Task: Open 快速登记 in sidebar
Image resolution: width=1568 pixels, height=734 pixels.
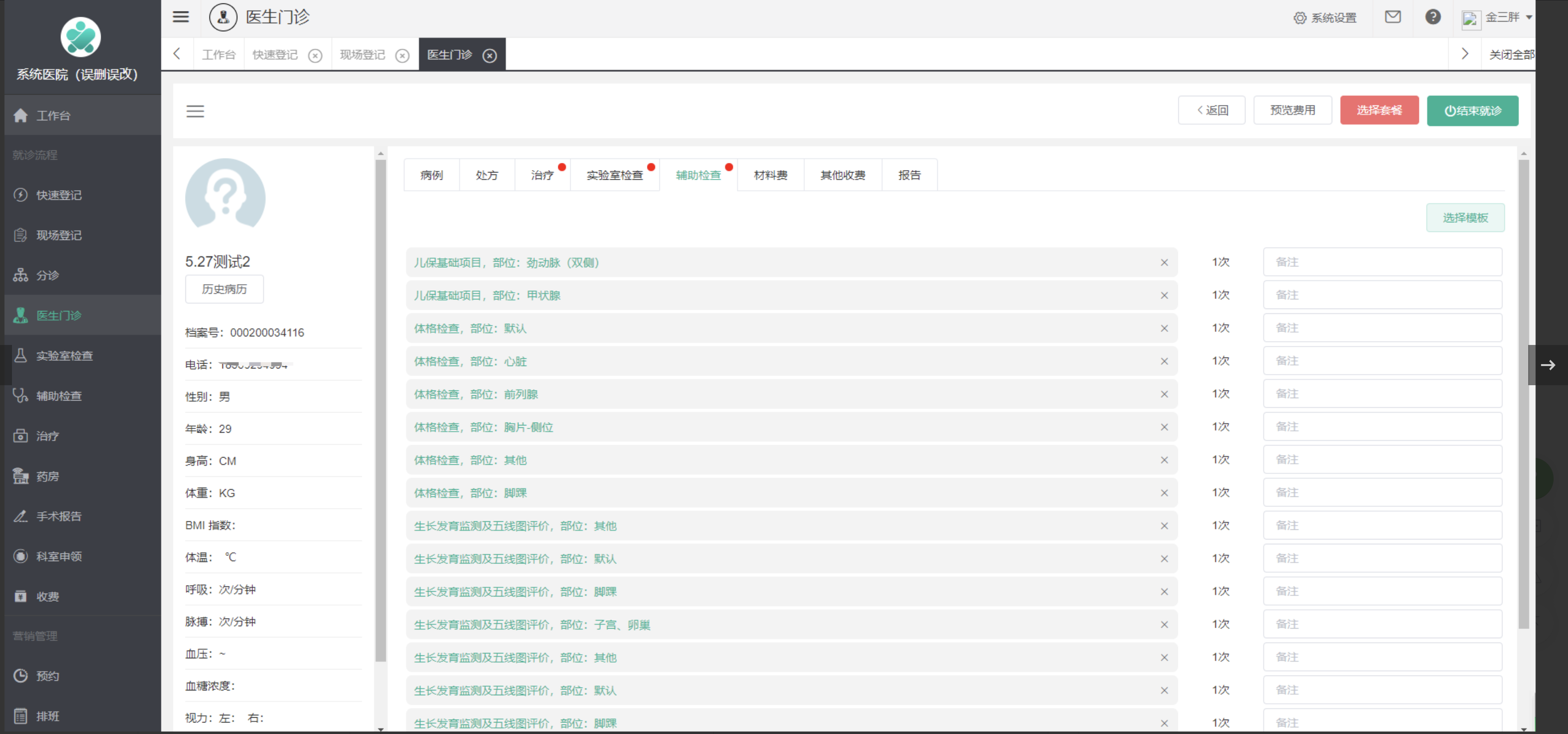Action: (x=83, y=195)
